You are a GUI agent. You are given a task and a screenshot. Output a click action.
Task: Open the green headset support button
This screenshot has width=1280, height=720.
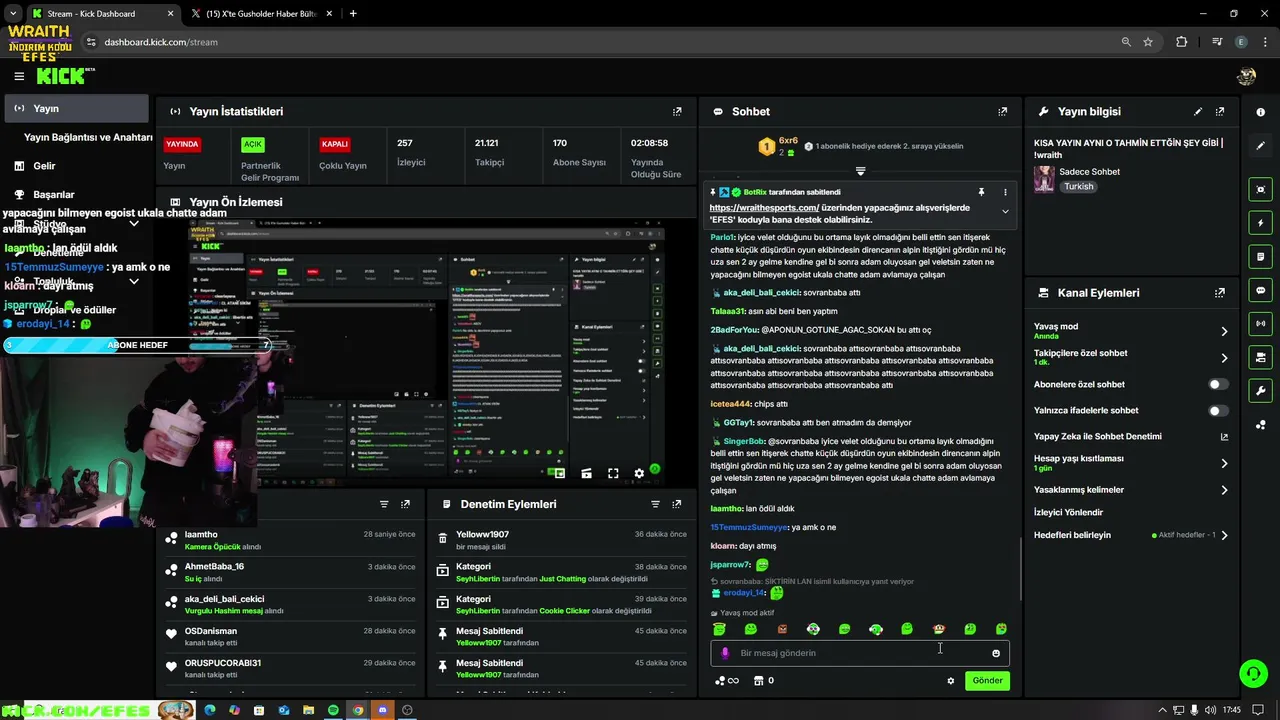tap(1253, 673)
